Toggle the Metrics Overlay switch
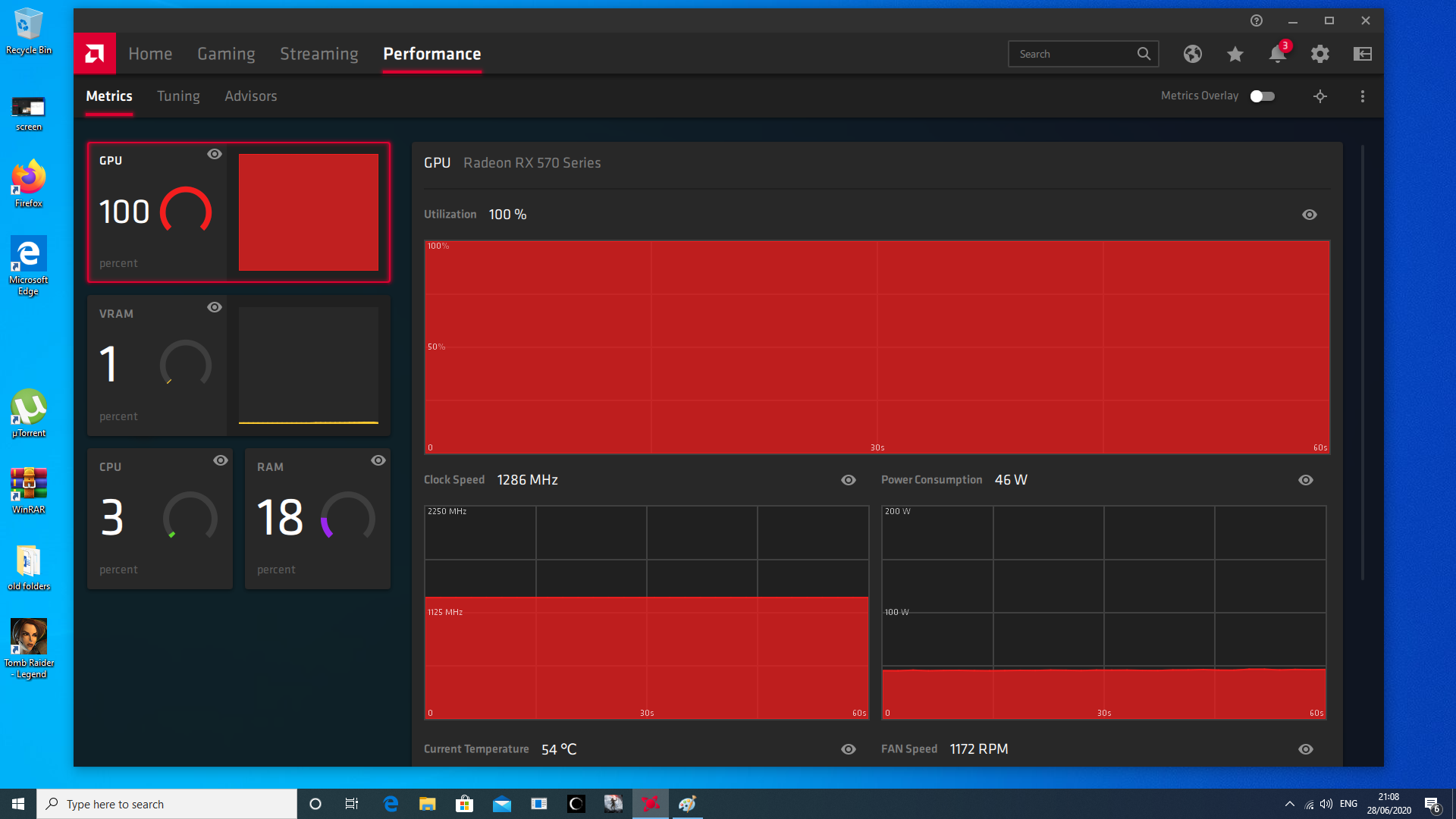 tap(1263, 96)
